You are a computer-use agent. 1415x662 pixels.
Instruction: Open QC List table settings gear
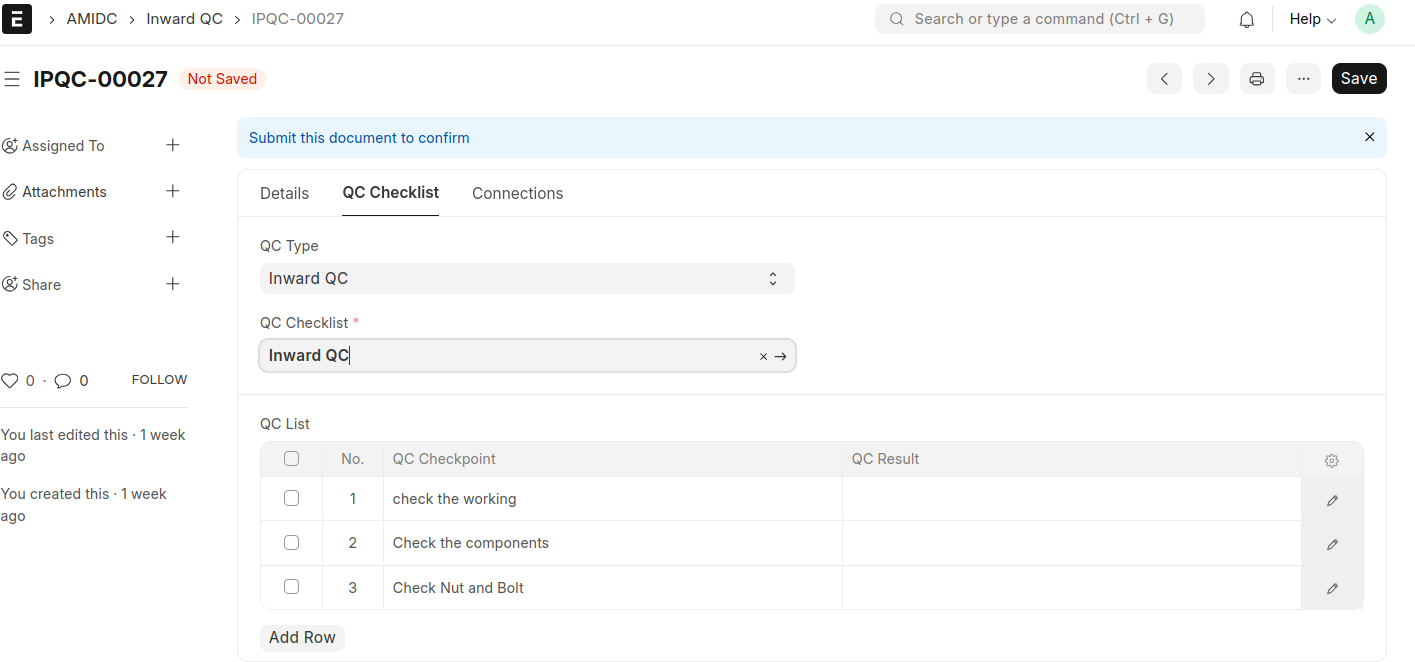1331,461
